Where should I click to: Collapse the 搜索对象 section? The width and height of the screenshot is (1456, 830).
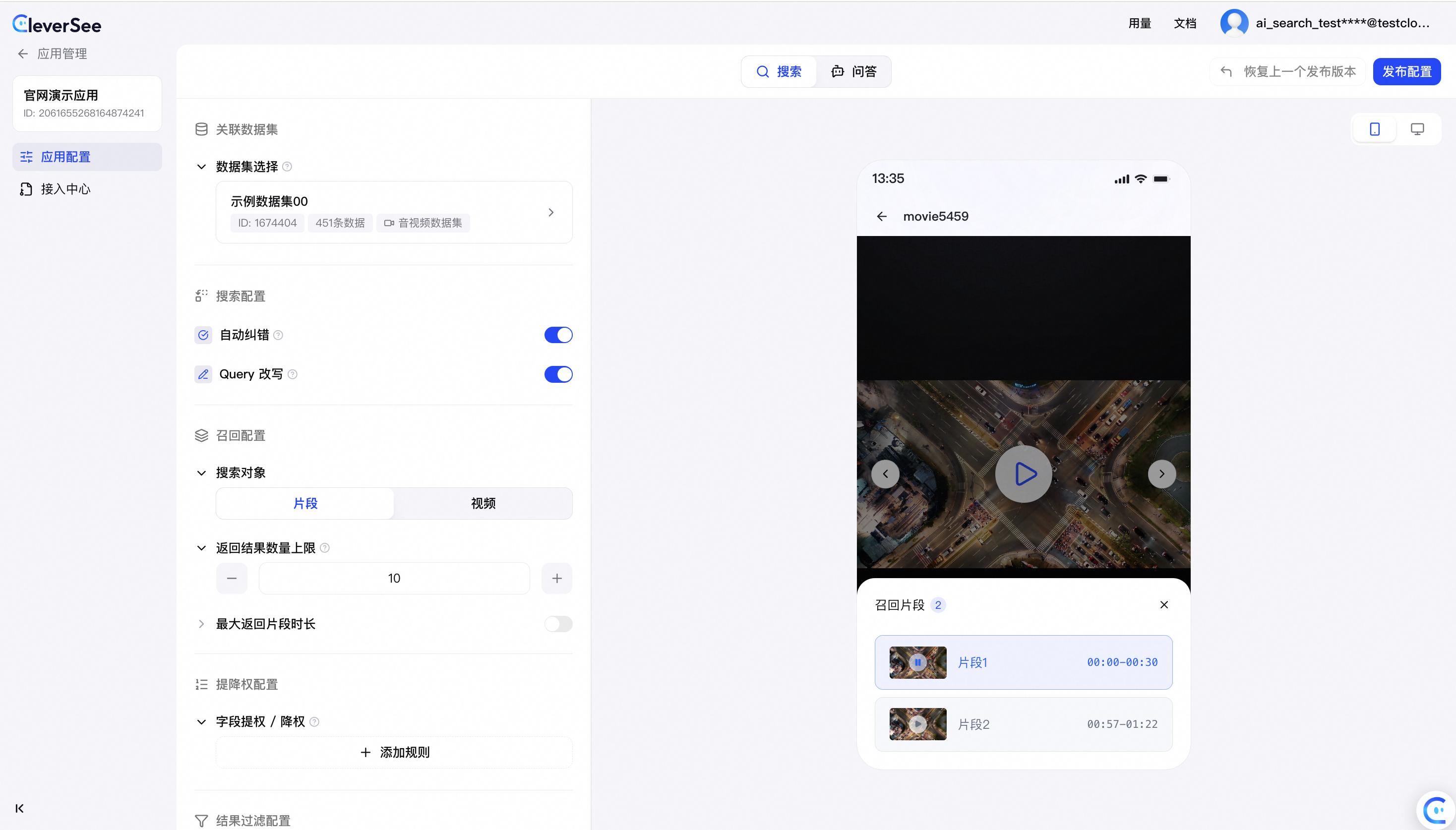point(201,473)
